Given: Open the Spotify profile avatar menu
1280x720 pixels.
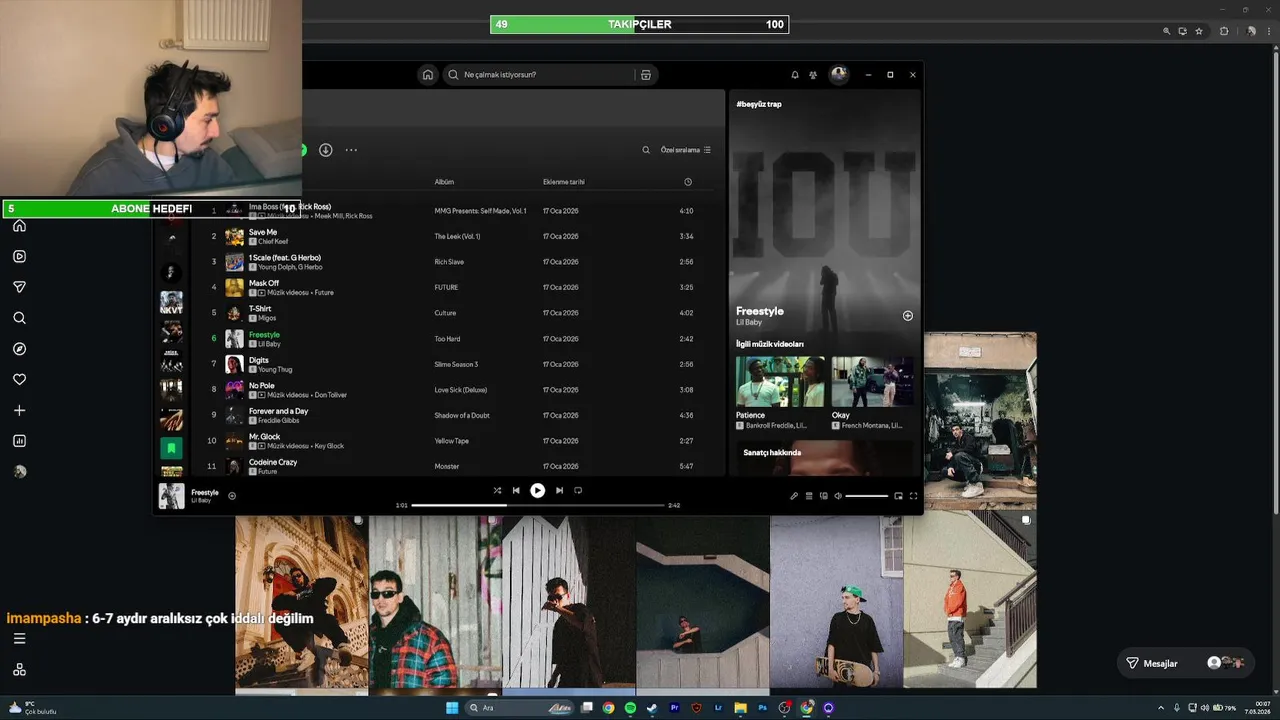Looking at the screenshot, I should tap(839, 74).
